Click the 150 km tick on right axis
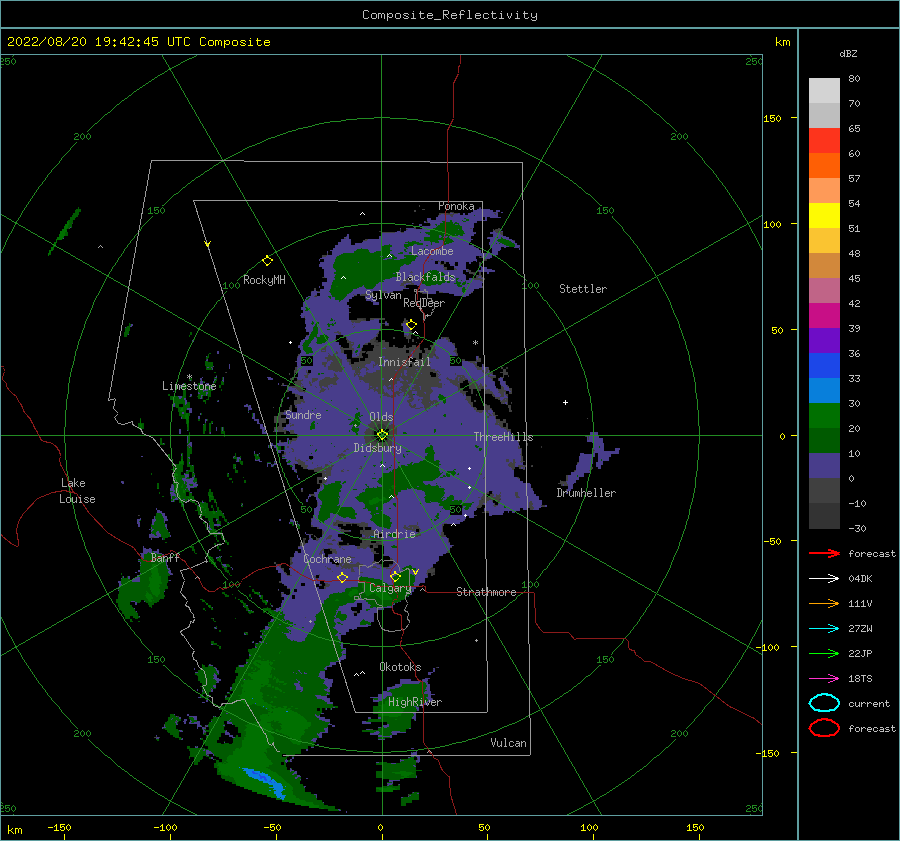 (772, 118)
